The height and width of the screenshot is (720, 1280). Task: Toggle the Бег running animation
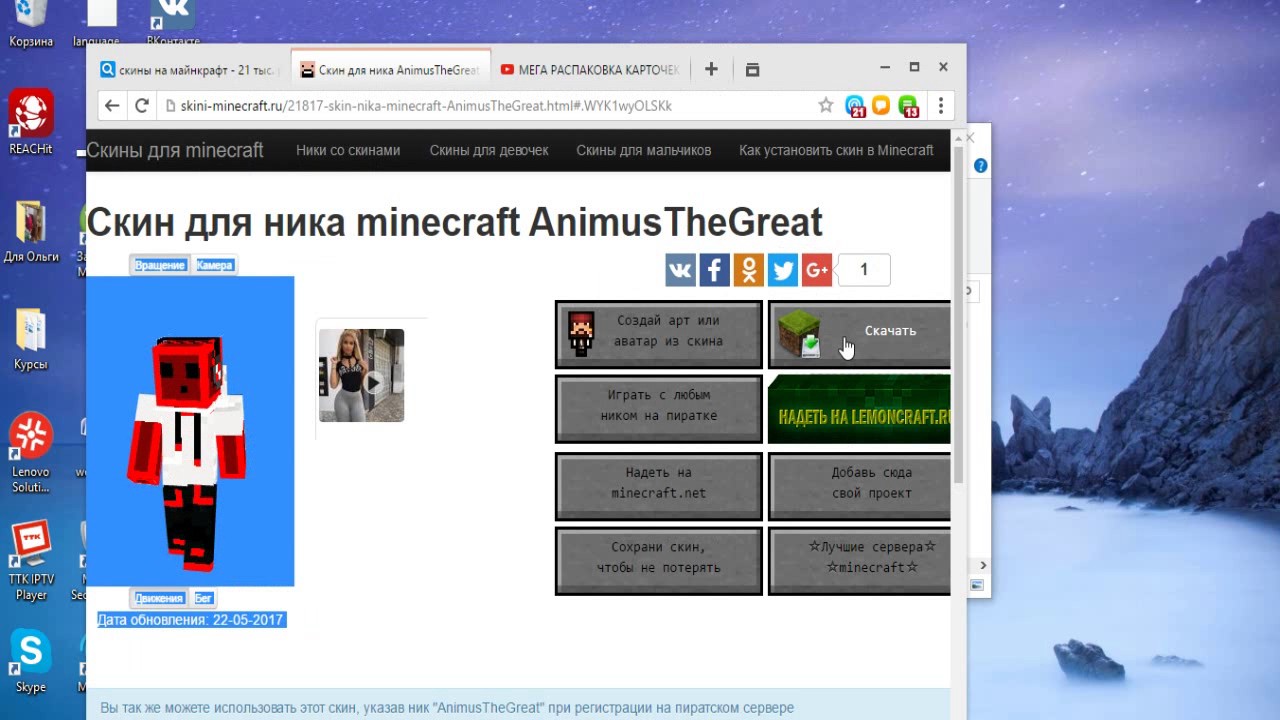203,598
